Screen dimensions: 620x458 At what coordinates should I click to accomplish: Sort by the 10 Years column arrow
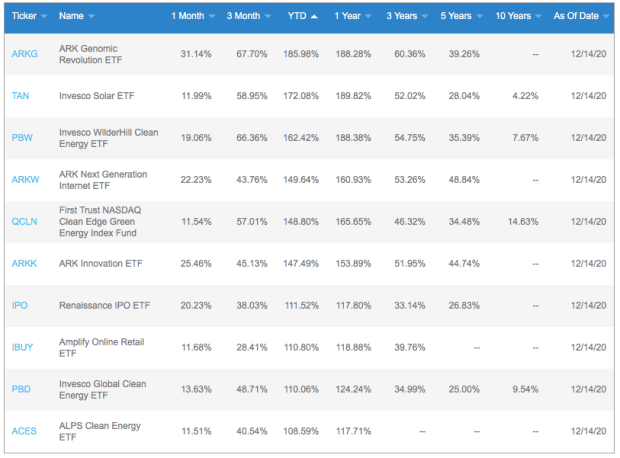pyautogui.click(x=538, y=16)
